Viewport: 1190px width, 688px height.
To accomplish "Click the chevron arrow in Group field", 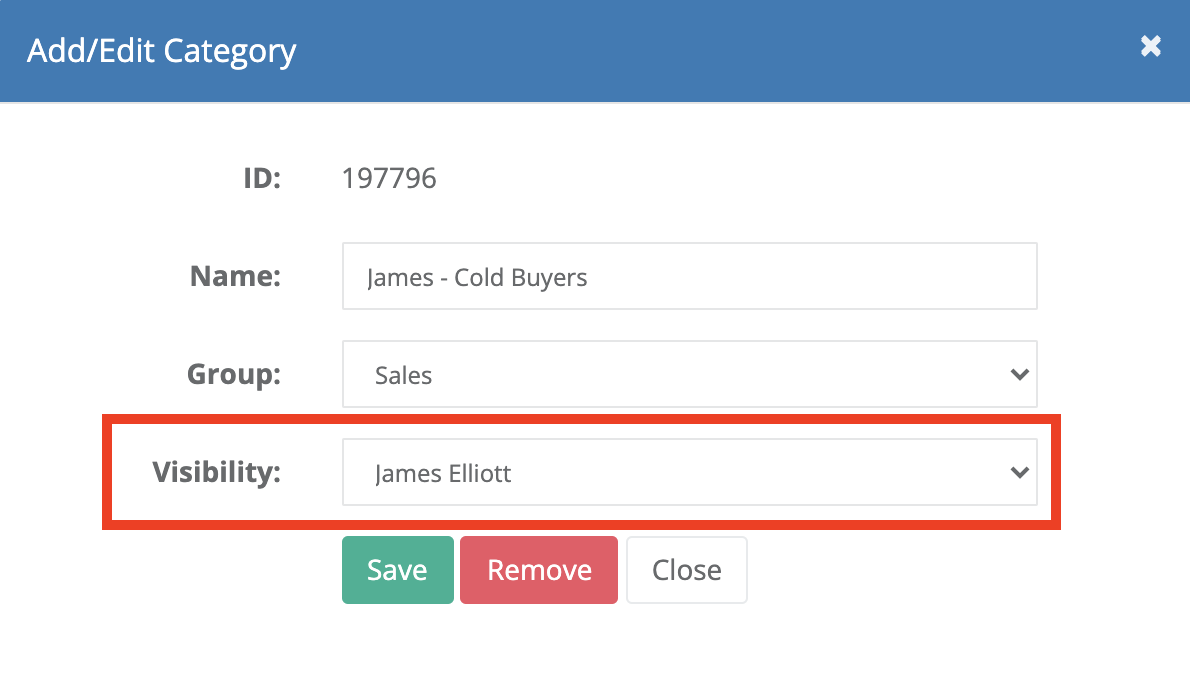I will (x=1019, y=375).
